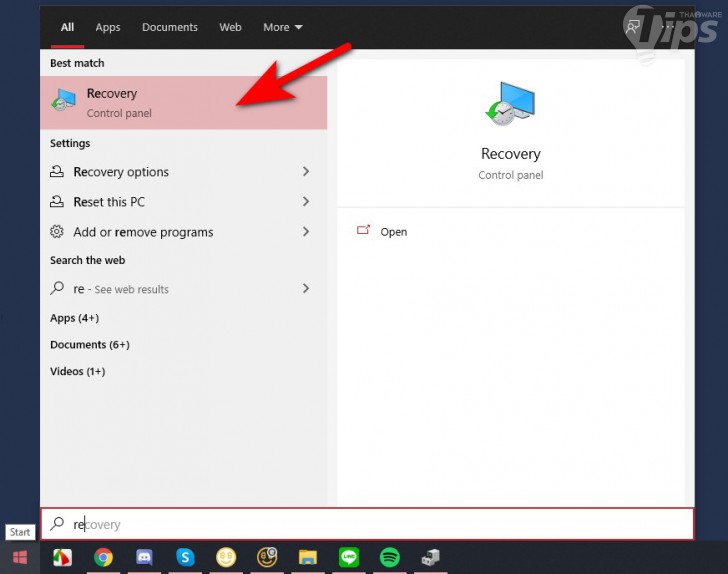Click the magnifier icon beside See web results
The image size is (728, 574).
tap(57, 288)
